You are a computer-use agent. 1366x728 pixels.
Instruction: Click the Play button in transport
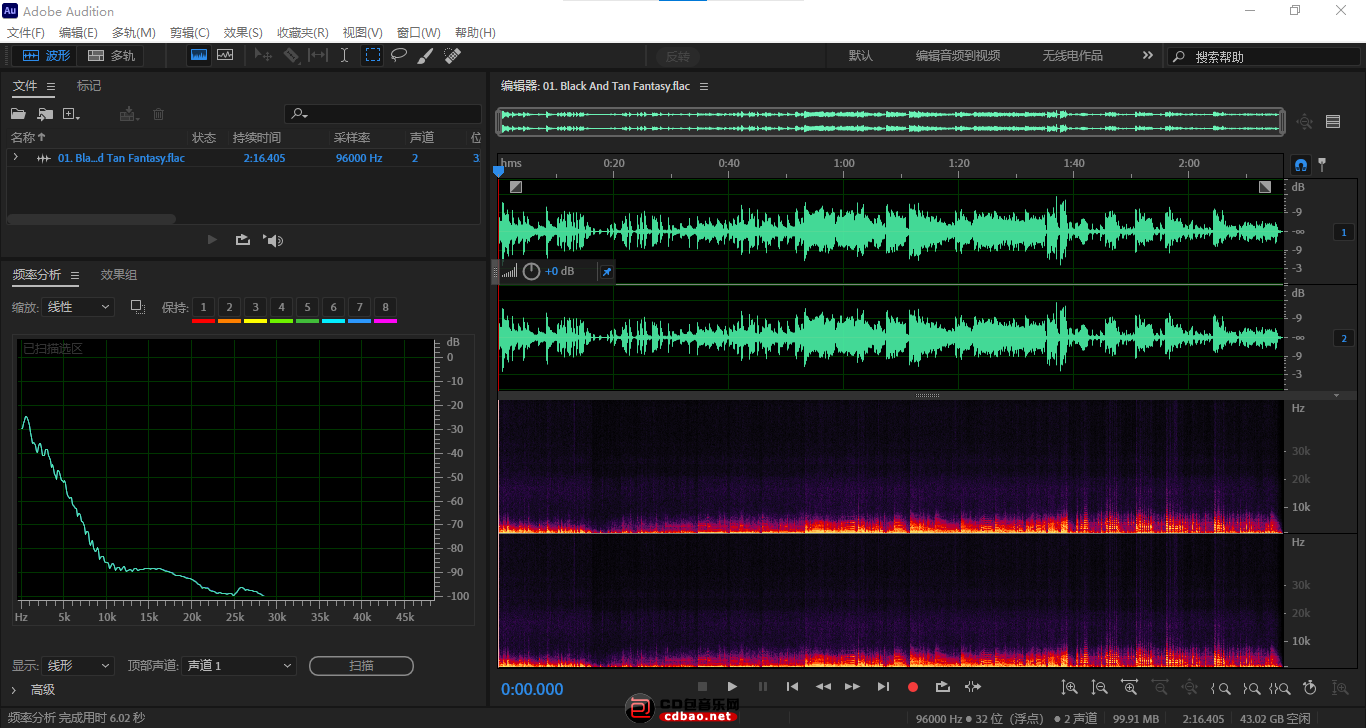(732, 687)
